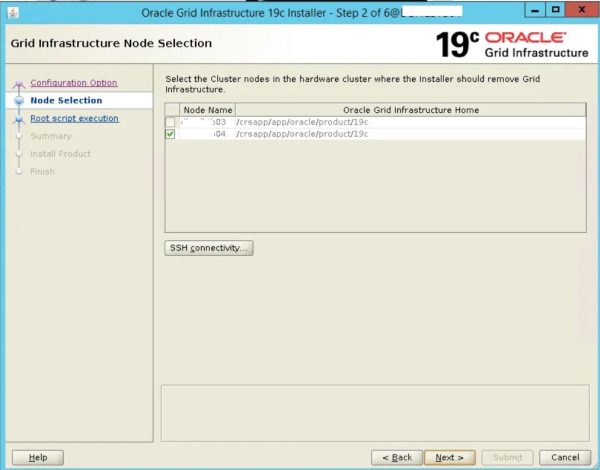Go to the Root script execution link
Image resolution: width=600 pixels, height=470 pixels.
click(74, 119)
